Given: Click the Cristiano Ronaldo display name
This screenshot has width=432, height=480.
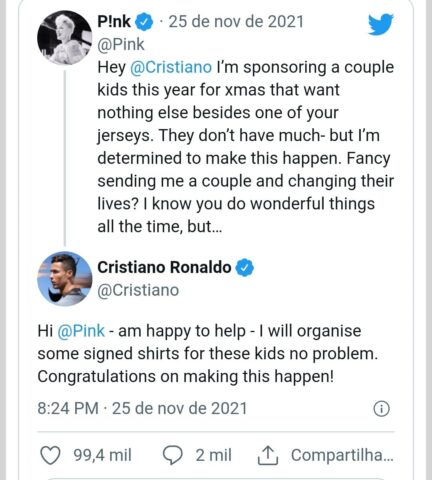Looking at the screenshot, I should tap(164, 267).
